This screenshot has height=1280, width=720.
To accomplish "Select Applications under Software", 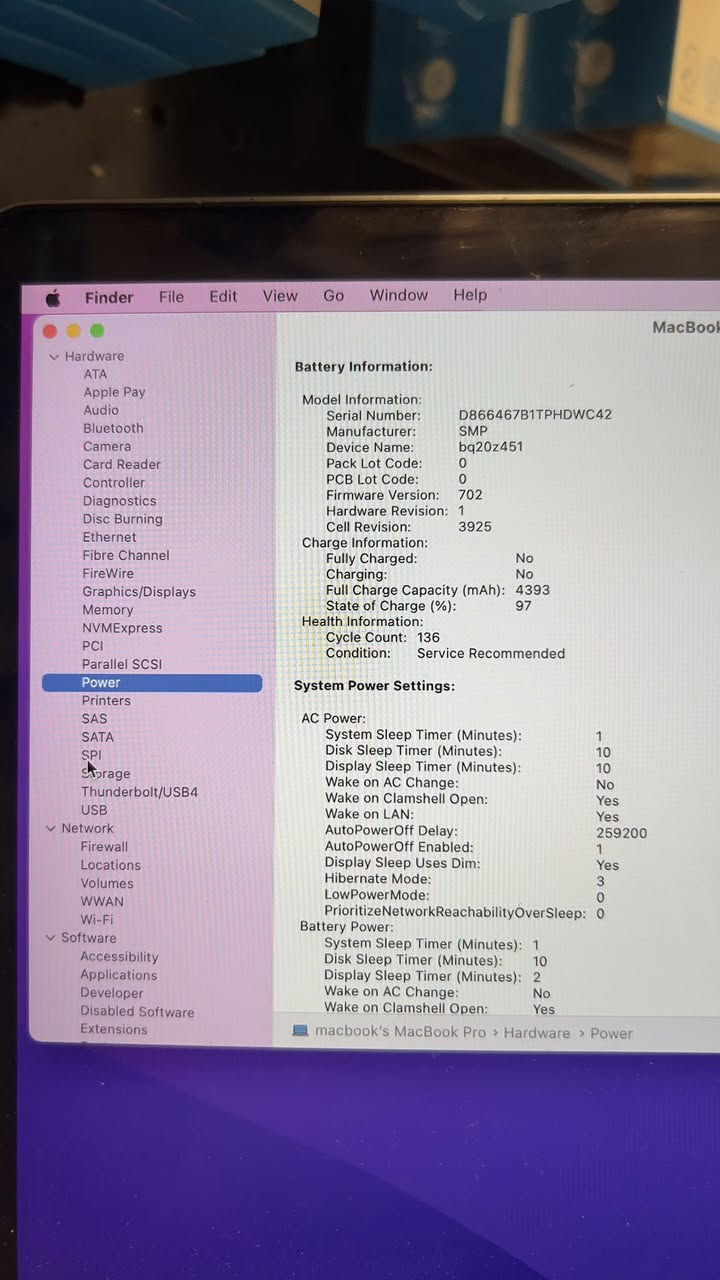I will [118, 975].
